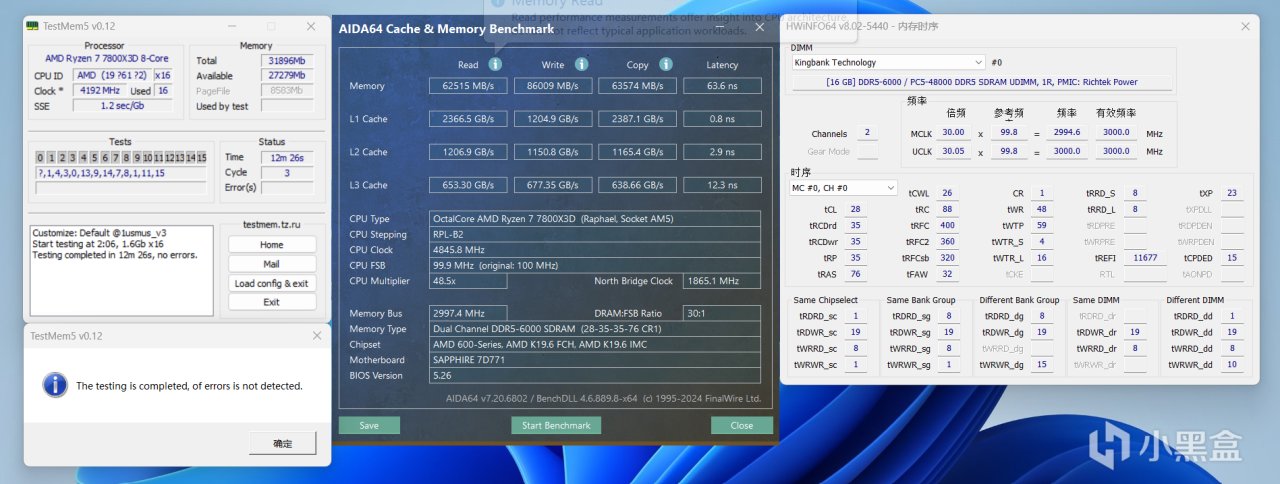Open the MC #0, CH #0 dropdown
Viewport: 1280px width, 484px height.
(844, 187)
